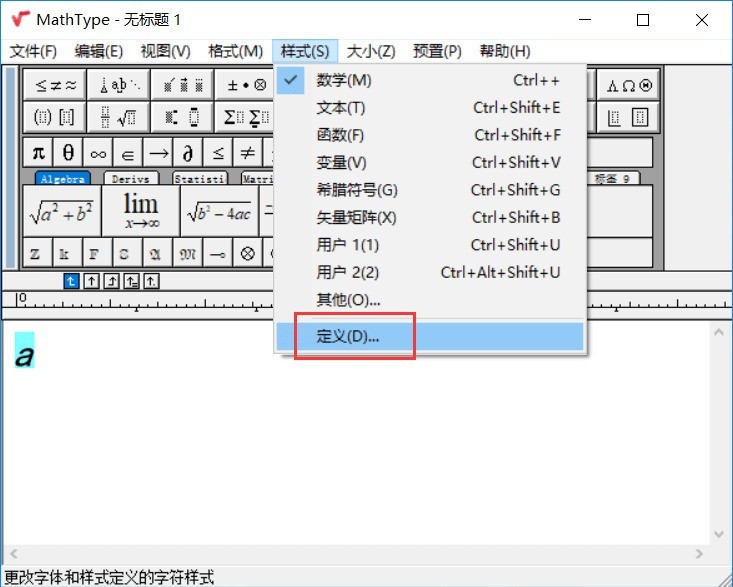Select the fourth tab alignment button

pos(131,281)
